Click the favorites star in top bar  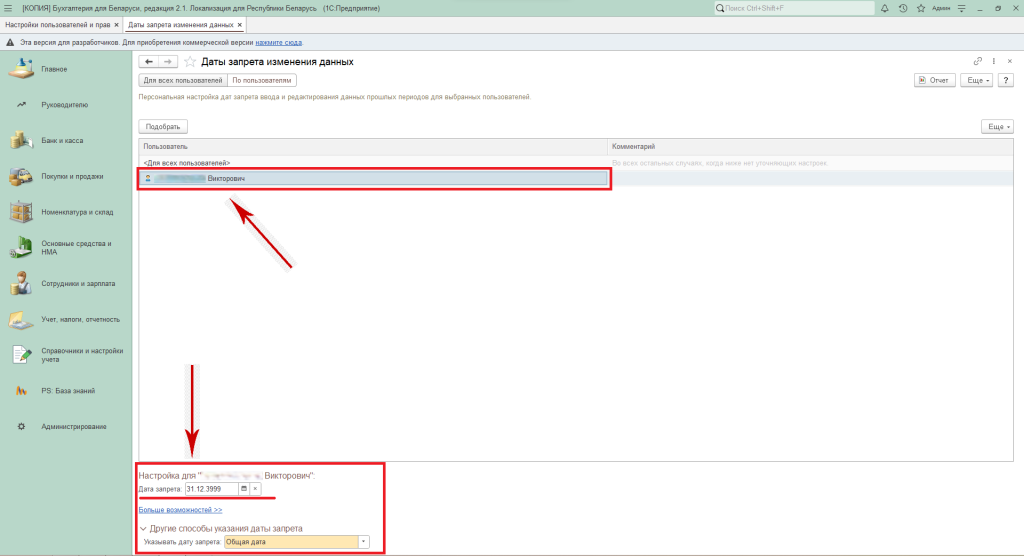tap(918, 8)
